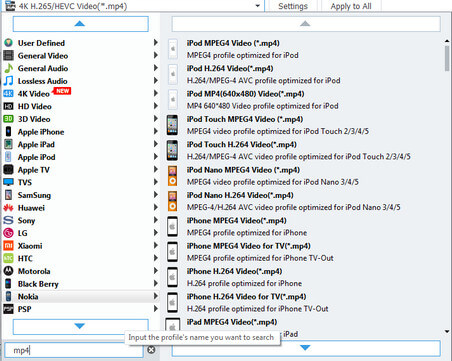Click the Apple TV icon
The image size is (452, 361).
tap(8, 170)
